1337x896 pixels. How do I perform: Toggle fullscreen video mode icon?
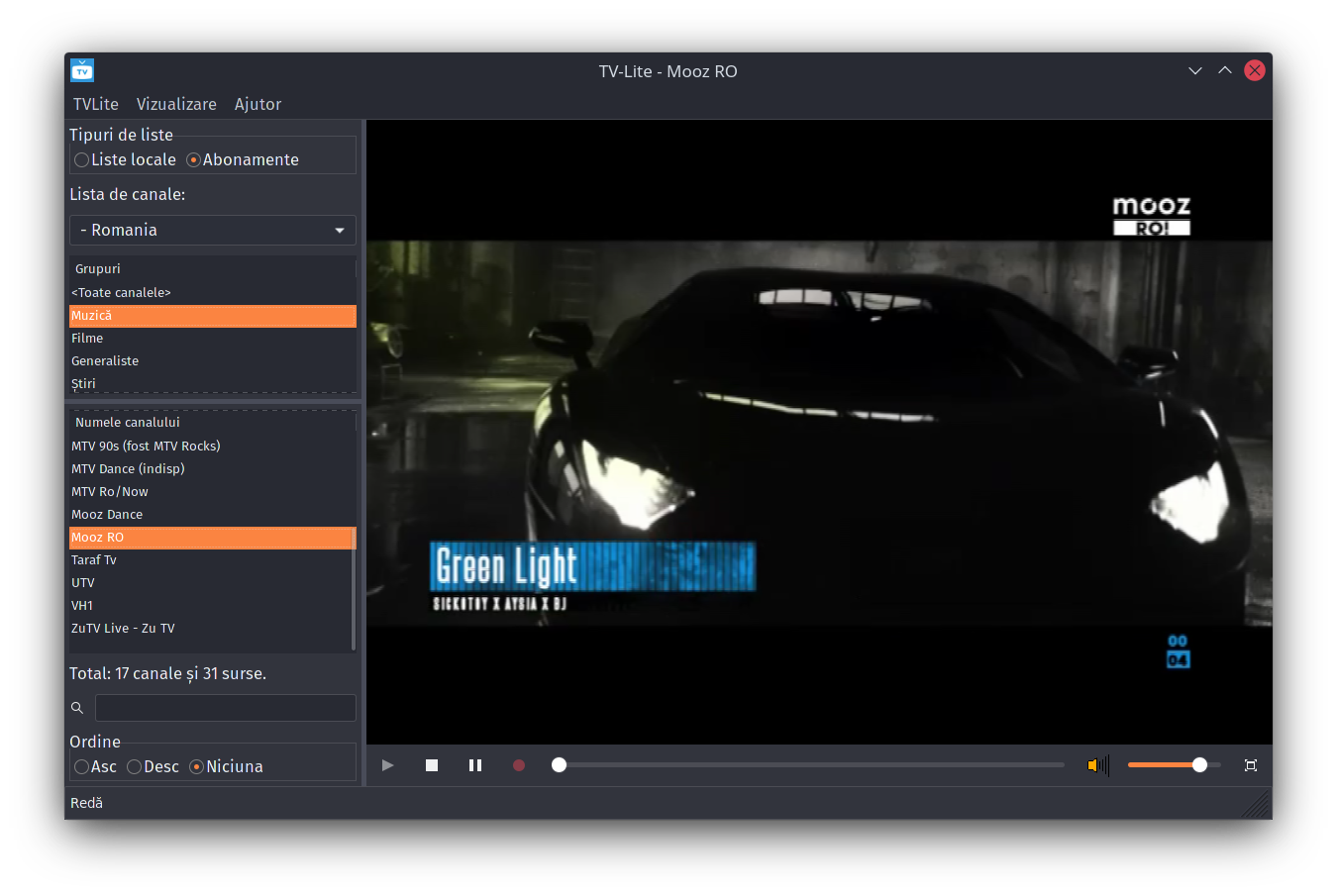pyautogui.click(x=1251, y=765)
